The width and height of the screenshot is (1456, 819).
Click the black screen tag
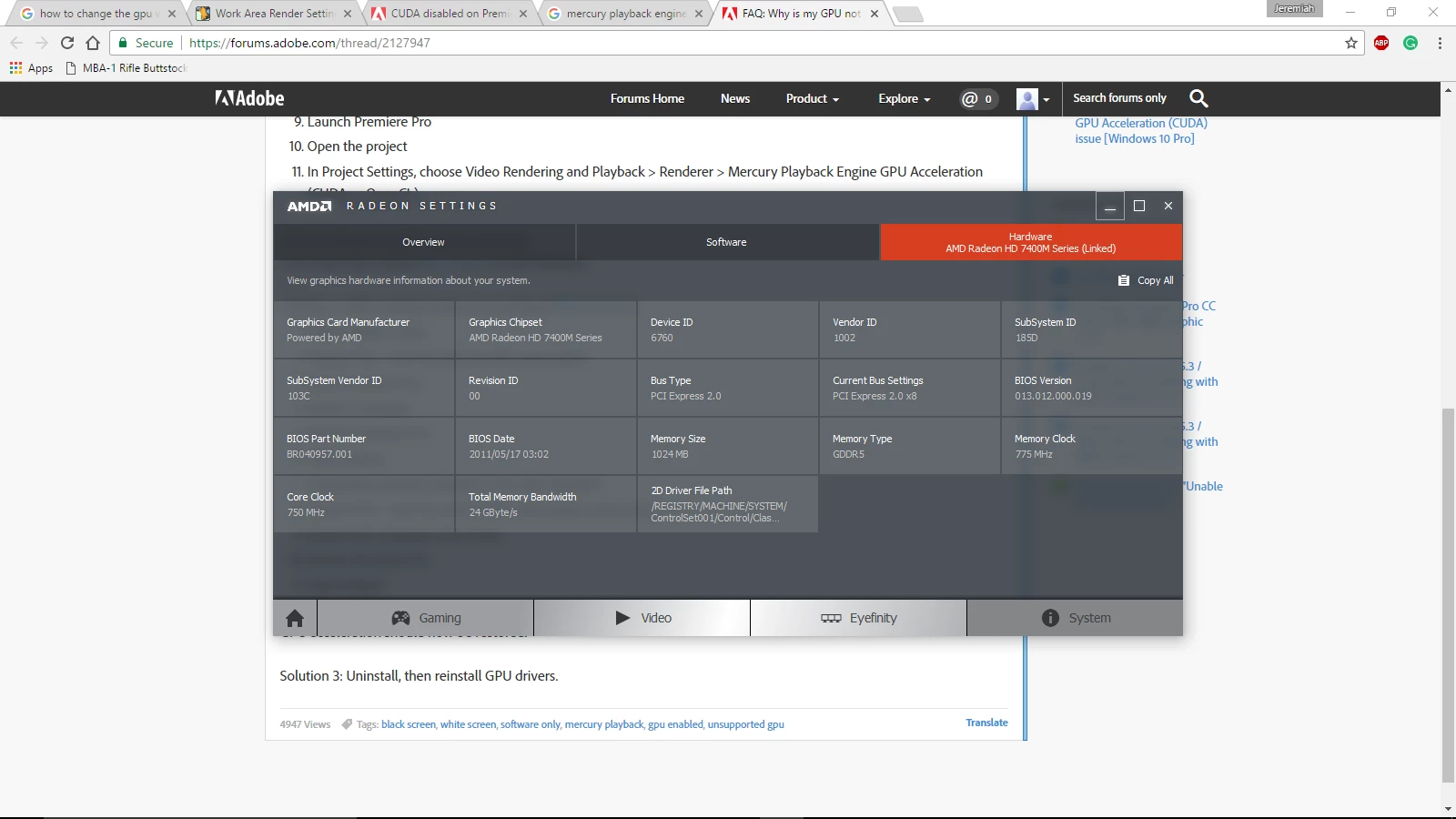(x=409, y=724)
